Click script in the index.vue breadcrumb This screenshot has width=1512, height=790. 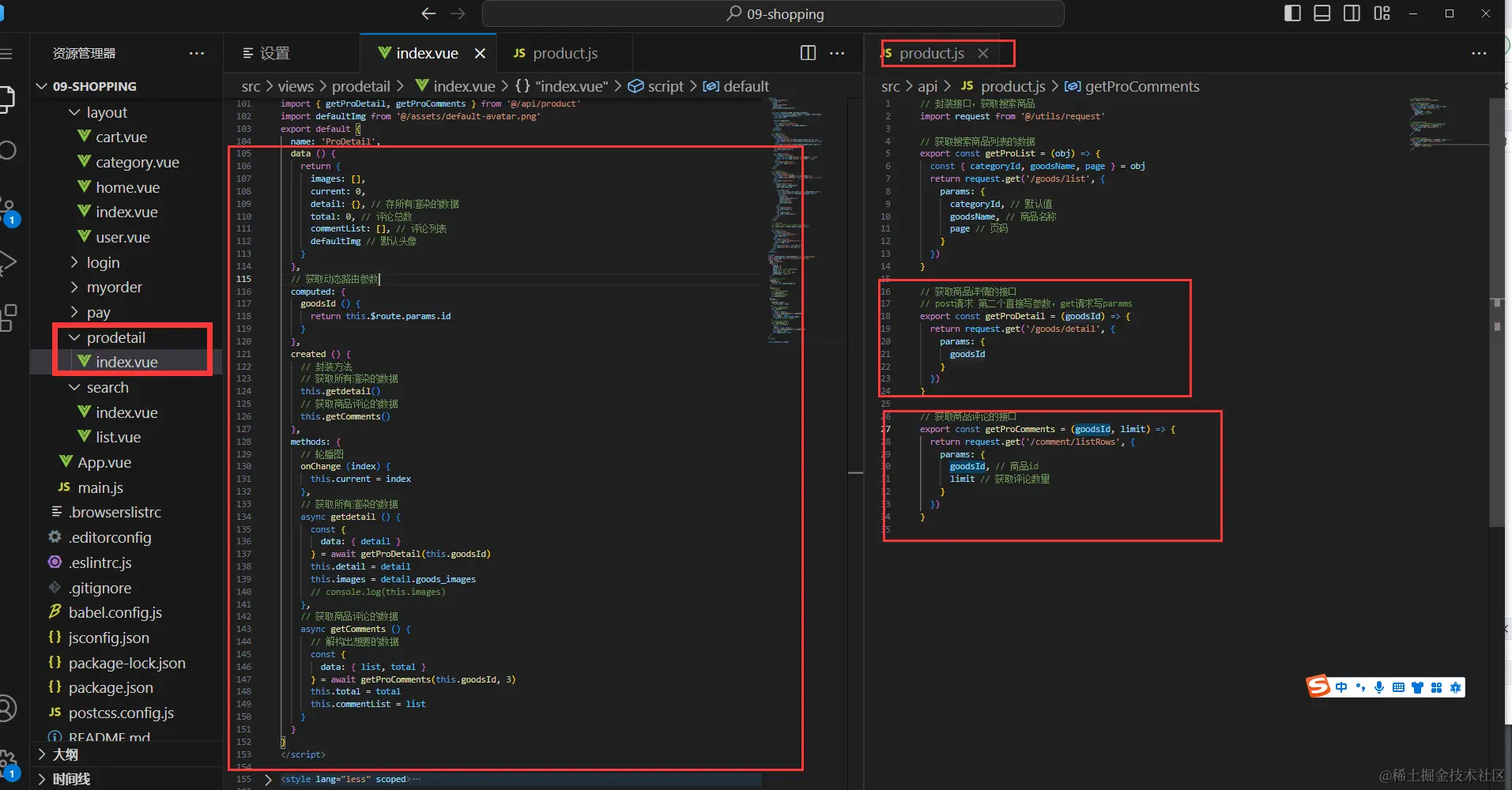[x=666, y=86]
